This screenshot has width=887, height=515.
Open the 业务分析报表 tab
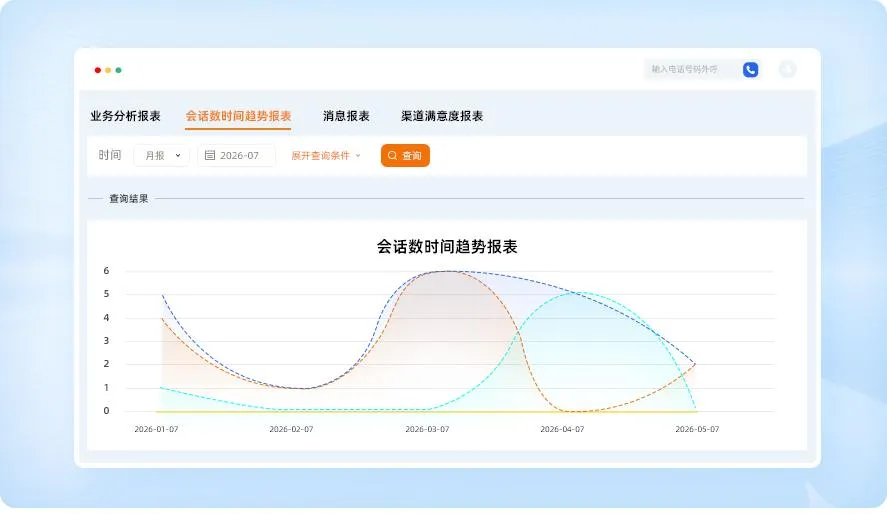[126, 116]
